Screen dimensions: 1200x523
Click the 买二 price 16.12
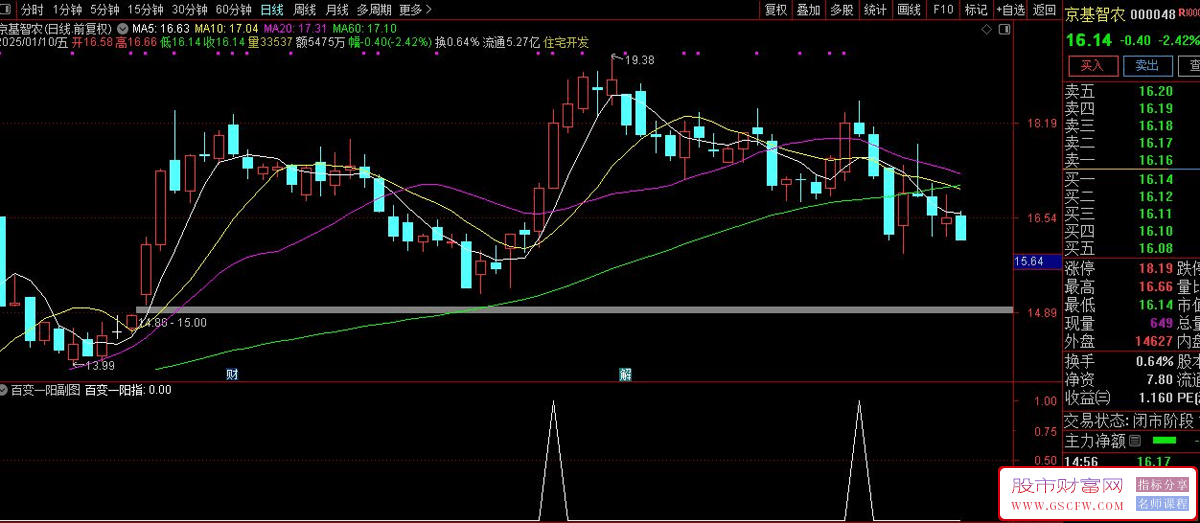coord(1155,196)
